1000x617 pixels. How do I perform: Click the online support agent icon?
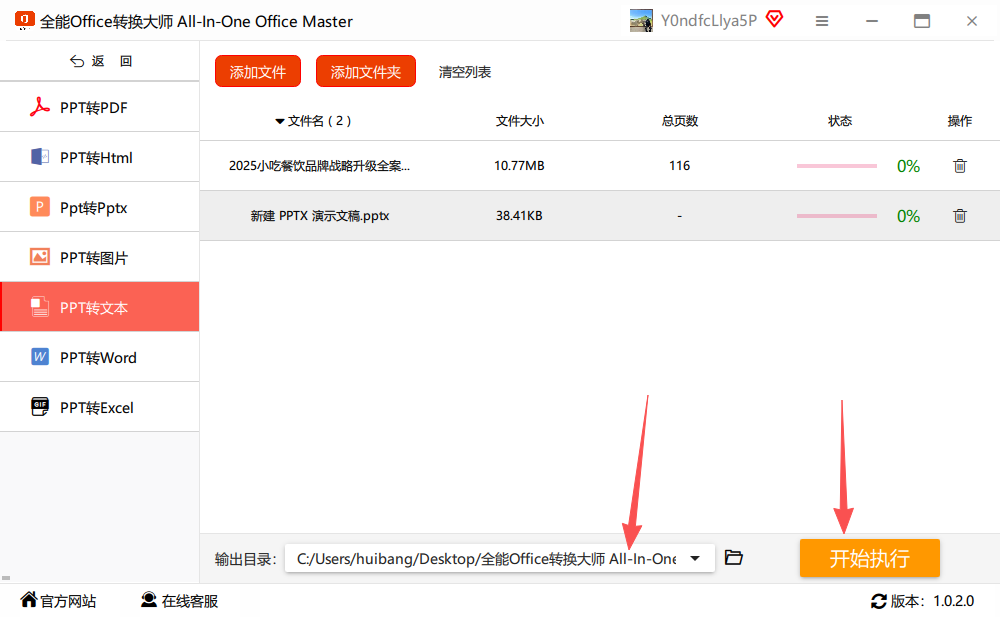pyautogui.click(x=149, y=600)
